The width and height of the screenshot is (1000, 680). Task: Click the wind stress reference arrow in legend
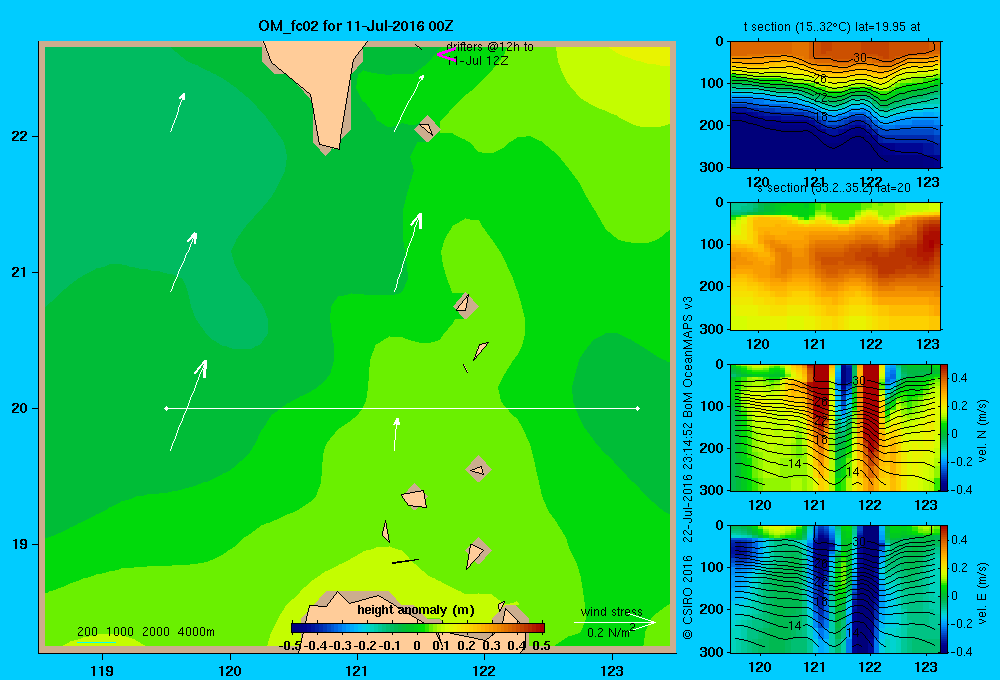pos(614,622)
